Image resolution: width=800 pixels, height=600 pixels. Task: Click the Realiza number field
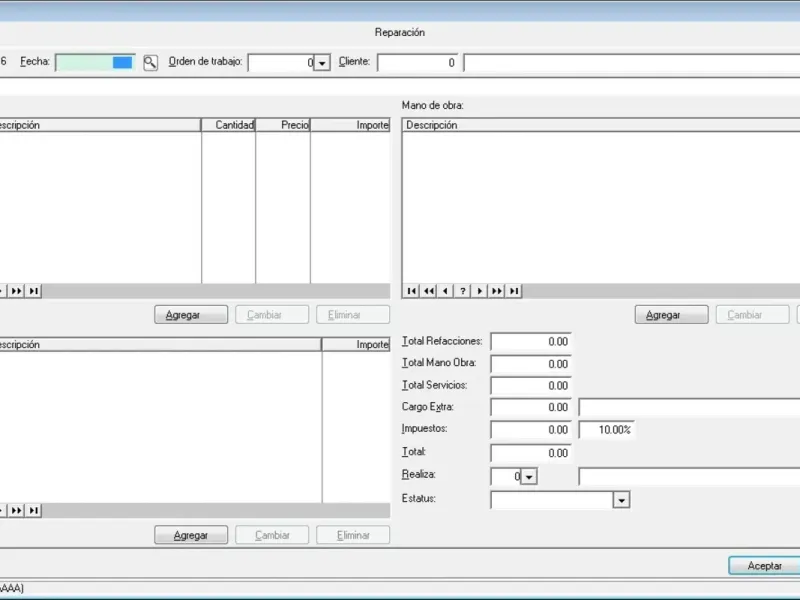pyautogui.click(x=506, y=477)
